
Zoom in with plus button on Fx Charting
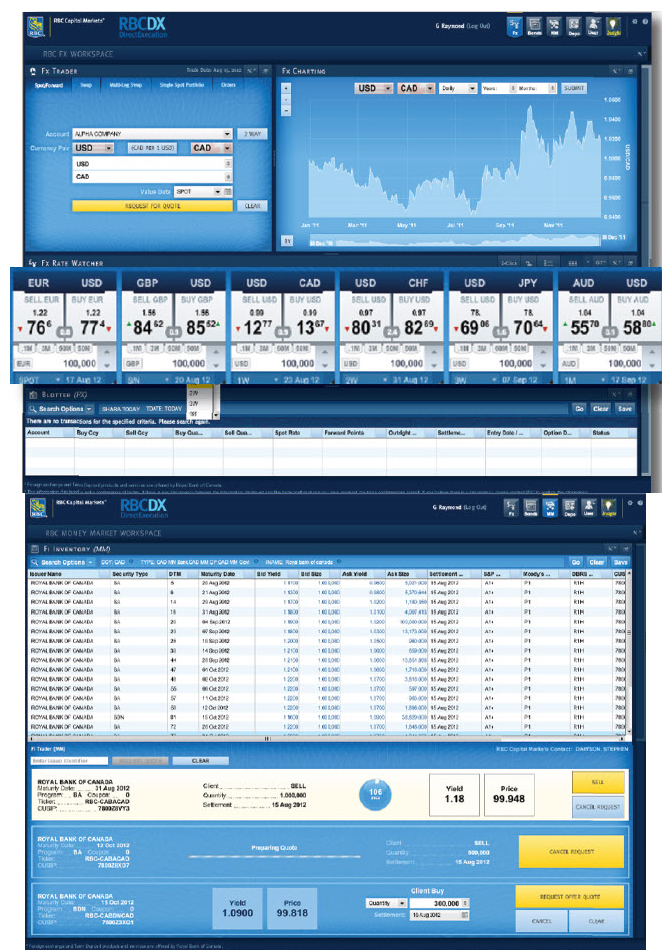(286, 88)
